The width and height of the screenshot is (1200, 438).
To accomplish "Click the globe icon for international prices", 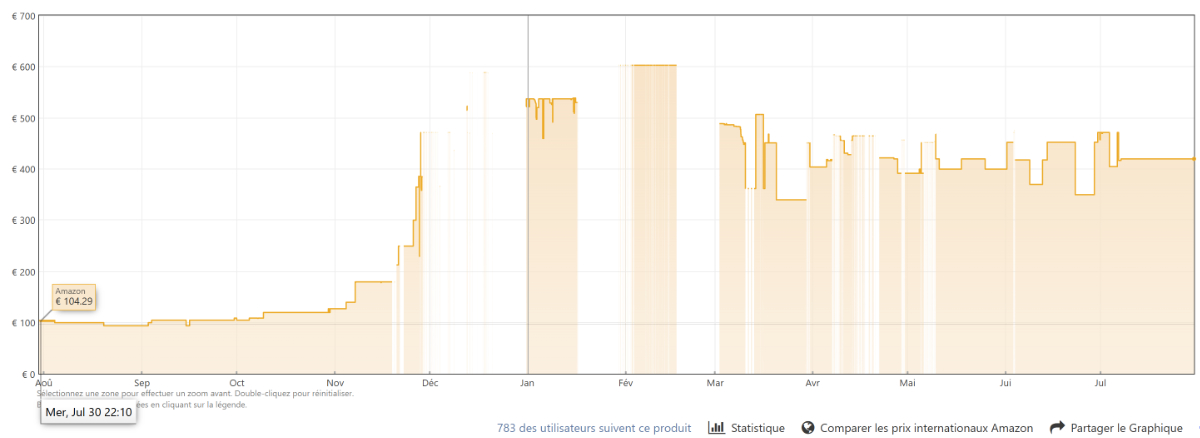I will pyautogui.click(x=807, y=428).
